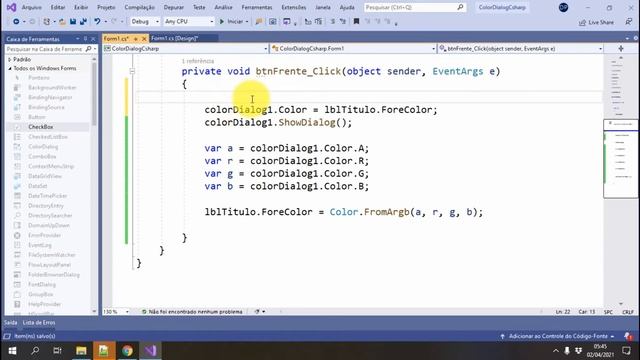The height and width of the screenshot is (360, 640).
Task: Click the Undo arrow icon
Action: tap(97, 21)
